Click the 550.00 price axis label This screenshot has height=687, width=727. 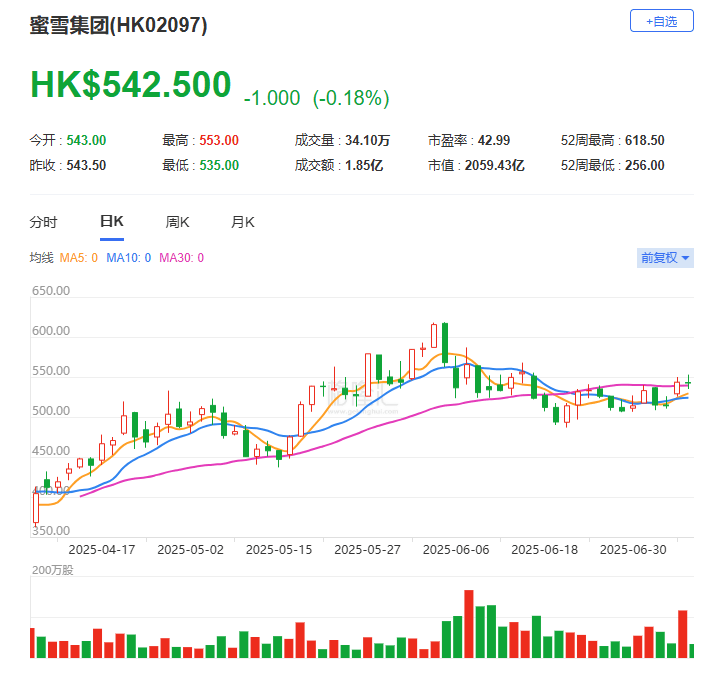(51, 371)
